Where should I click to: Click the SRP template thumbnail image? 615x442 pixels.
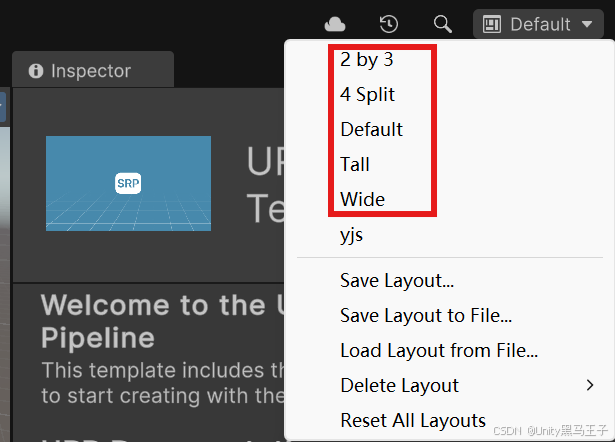point(128,183)
